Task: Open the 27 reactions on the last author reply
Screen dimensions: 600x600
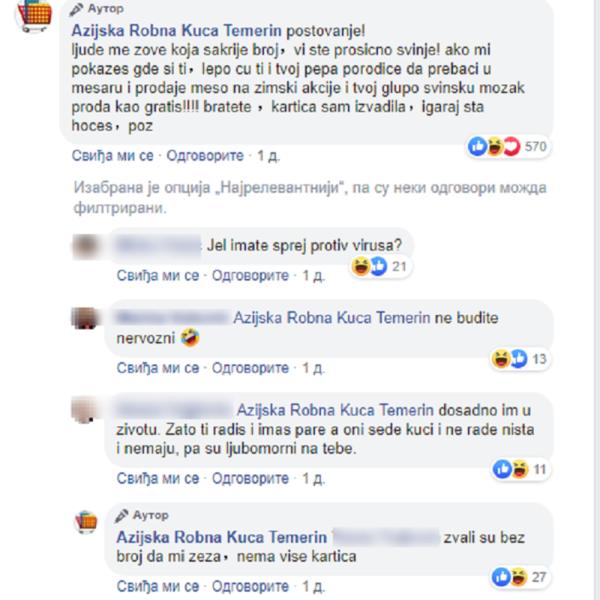Action: pyautogui.click(x=520, y=577)
